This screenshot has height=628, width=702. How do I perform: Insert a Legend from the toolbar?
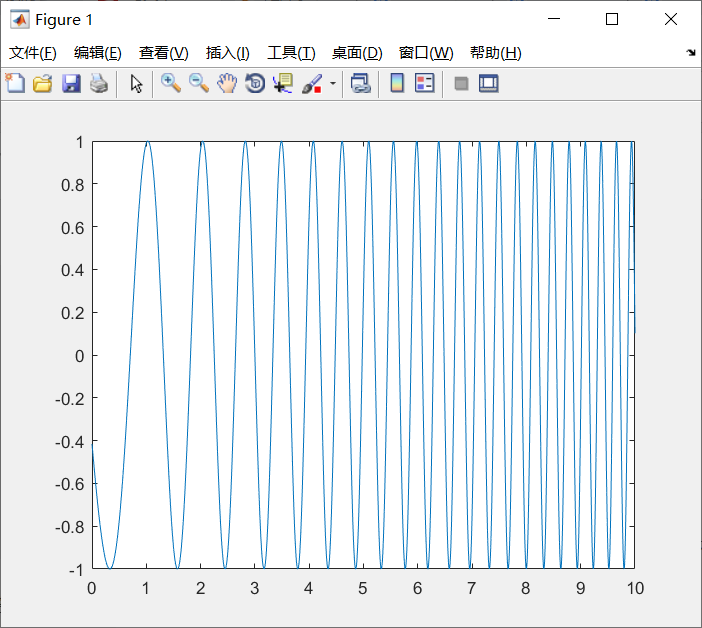click(424, 83)
